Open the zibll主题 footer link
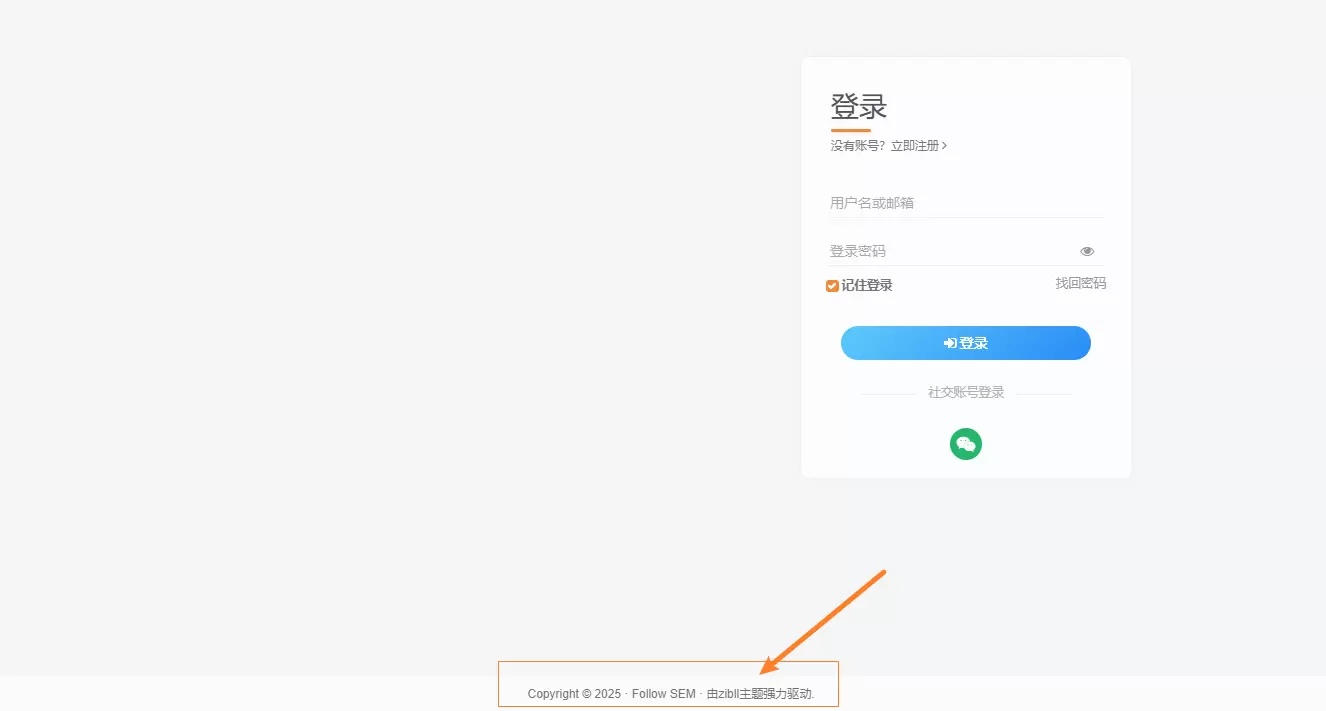The image size is (1326, 711). 740,694
